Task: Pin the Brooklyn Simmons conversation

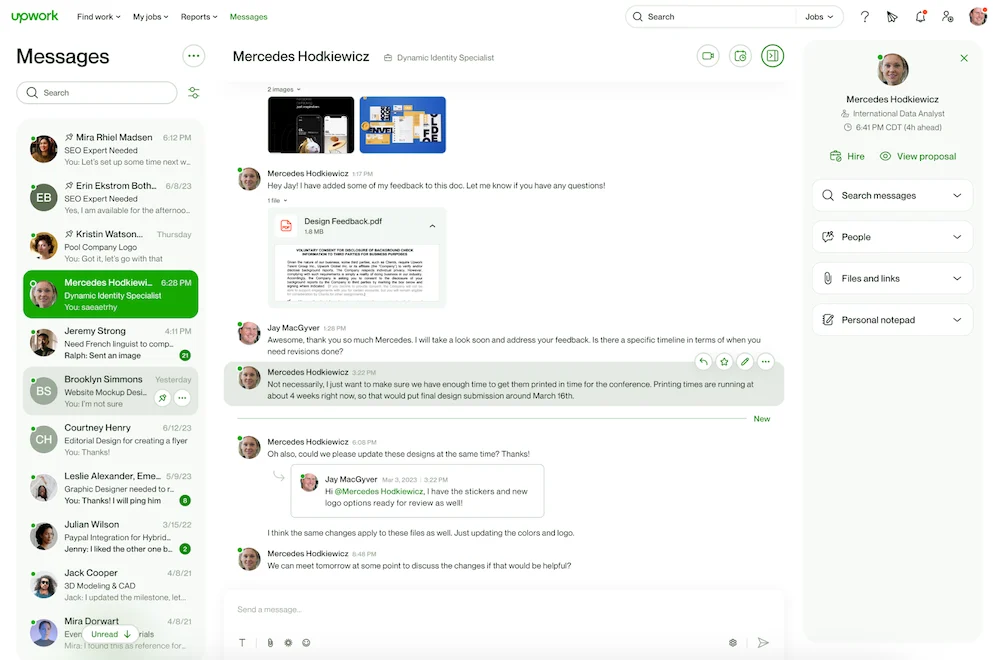Action: click(x=162, y=398)
